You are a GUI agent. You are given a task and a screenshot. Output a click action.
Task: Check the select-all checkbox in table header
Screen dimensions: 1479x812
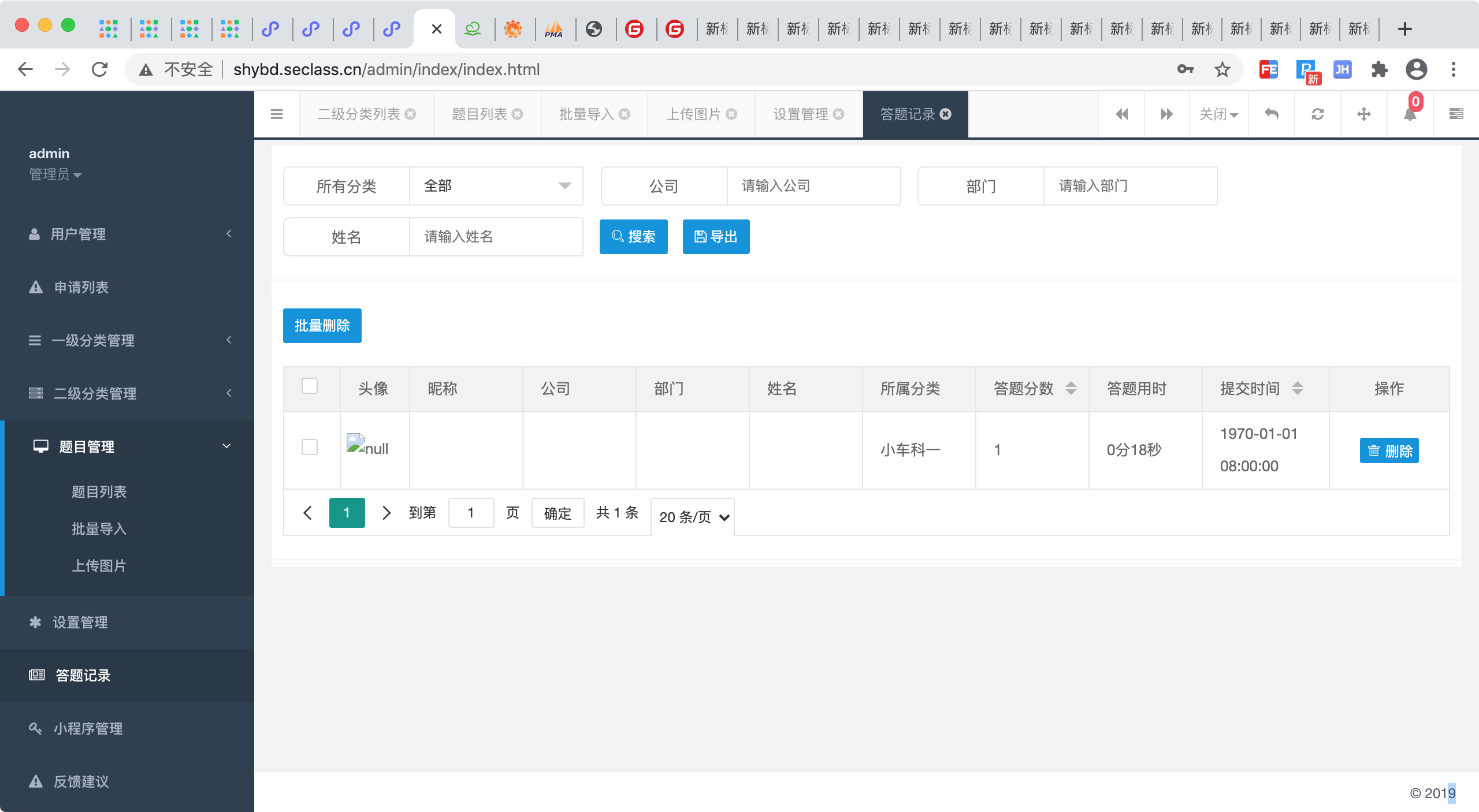(x=310, y=386)
